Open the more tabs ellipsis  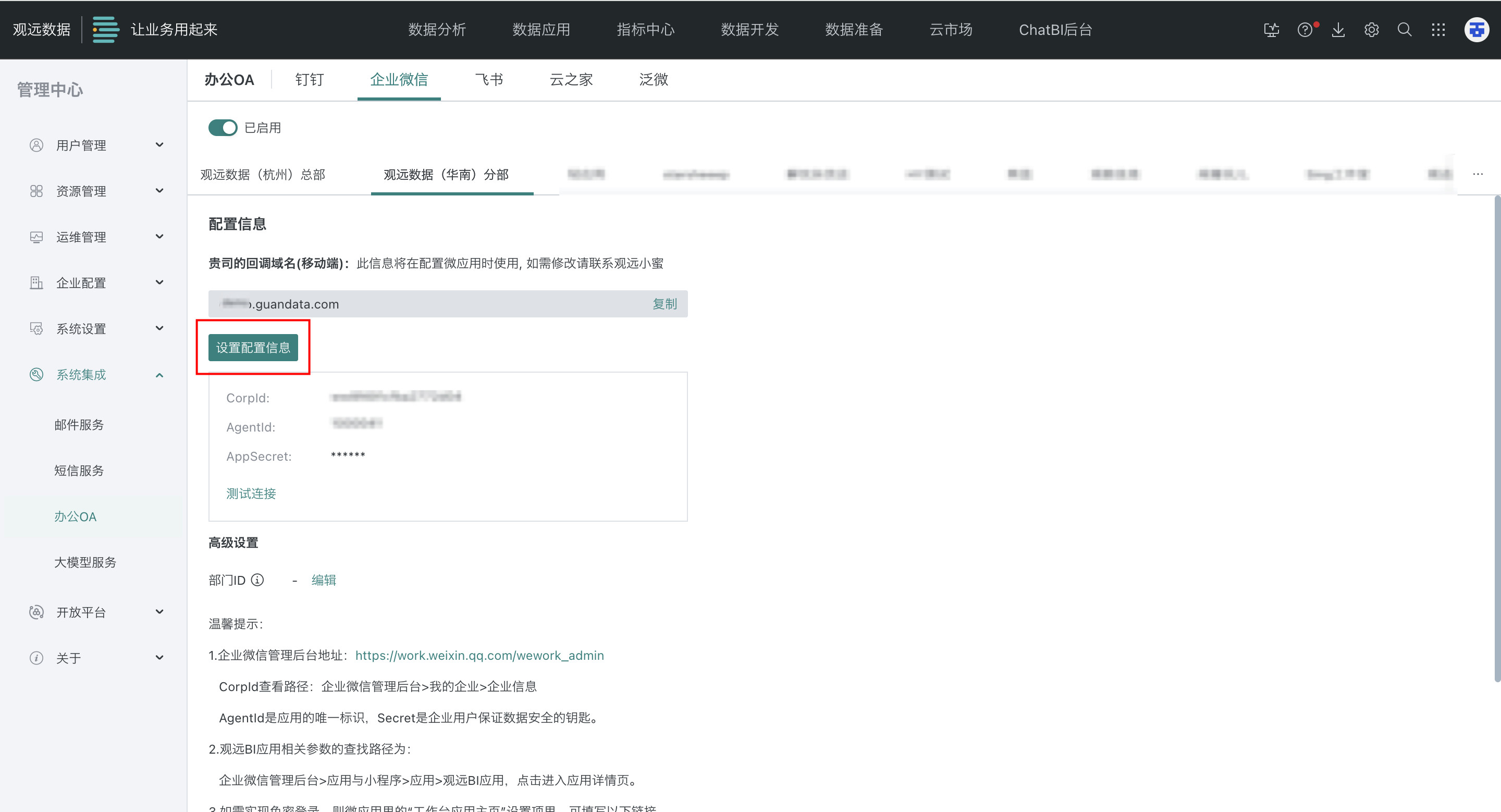click(1478, 174)
